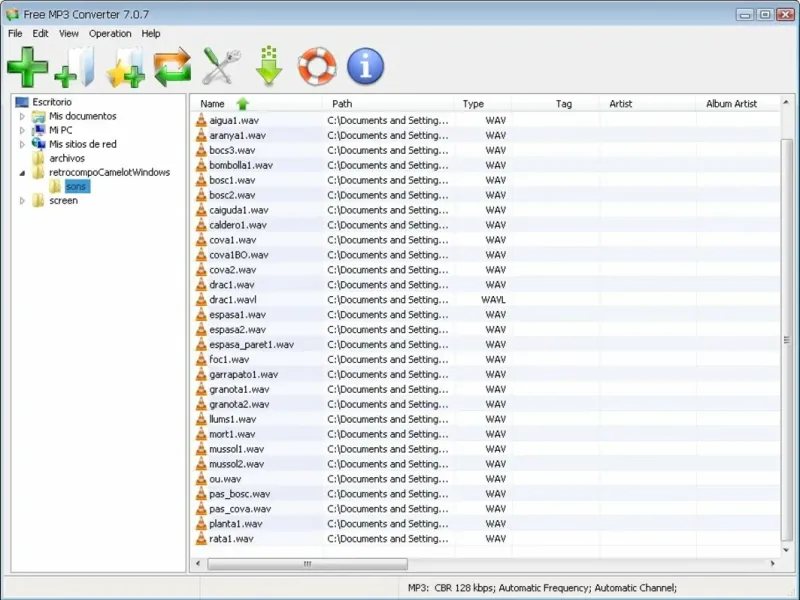This screenshot has height=600, width=800.
Task: Select the archivos folder
Action: point(67,158)
